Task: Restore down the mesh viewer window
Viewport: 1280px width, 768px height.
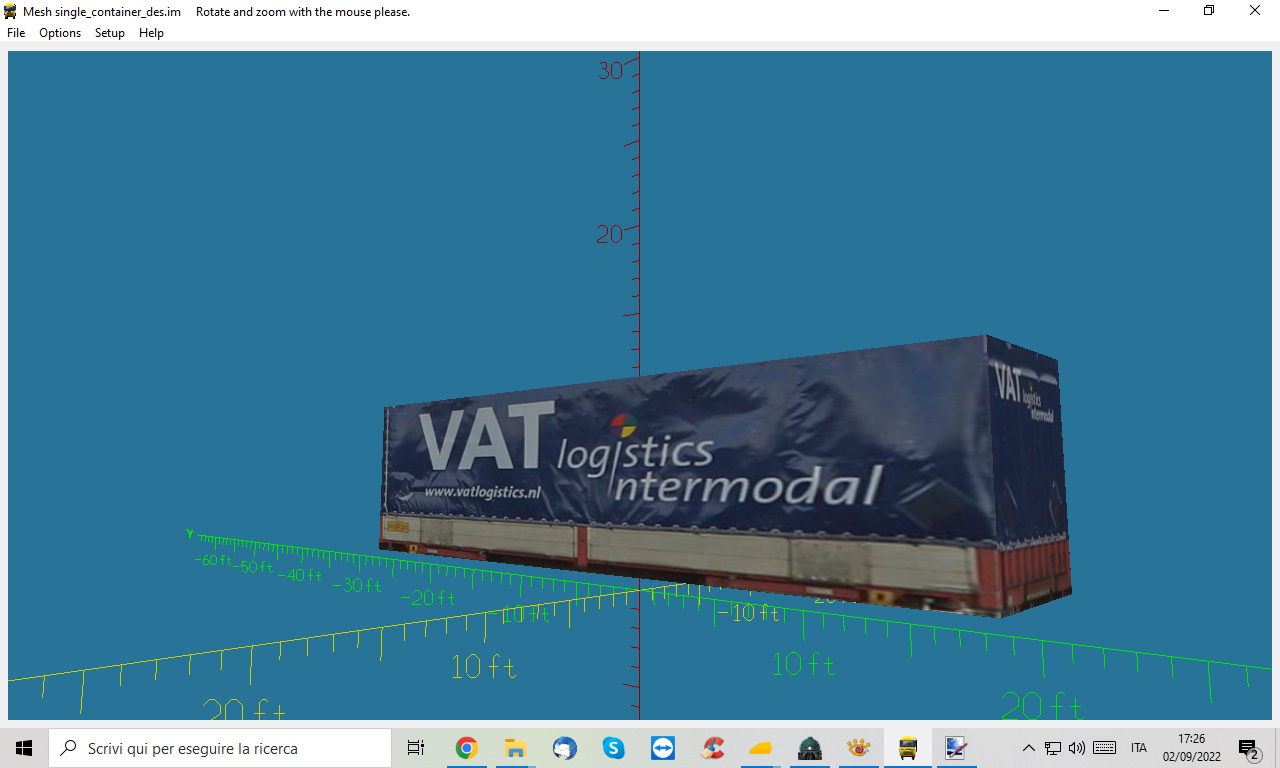Action: [1209, 11]
